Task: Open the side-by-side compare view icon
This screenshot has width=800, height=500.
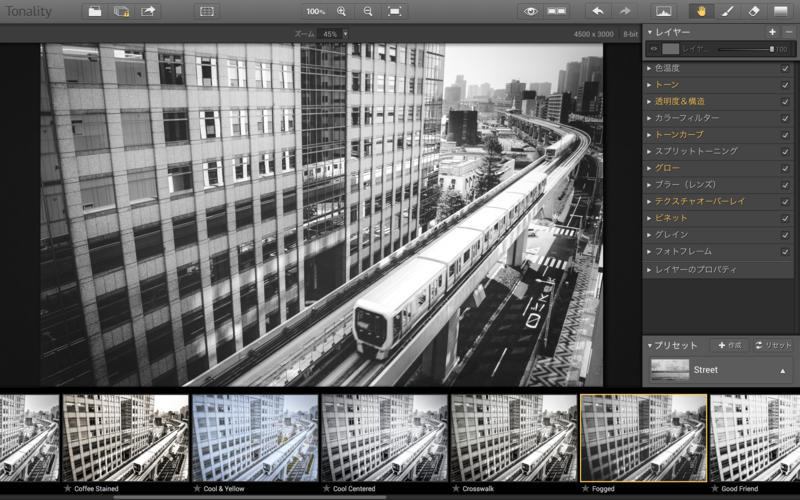Action: click(556, 11)
